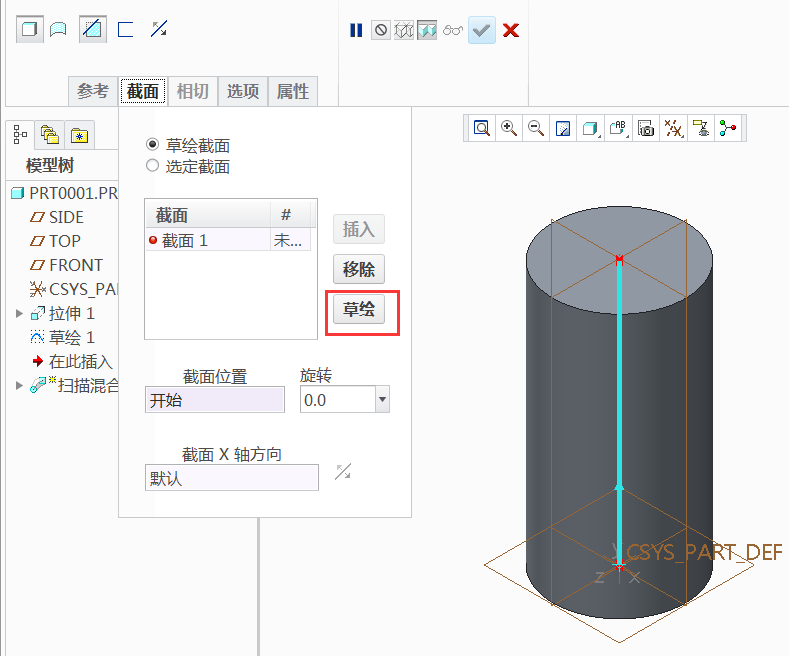Click the no preview icon
789x656 pixels.
pos(381,30)
